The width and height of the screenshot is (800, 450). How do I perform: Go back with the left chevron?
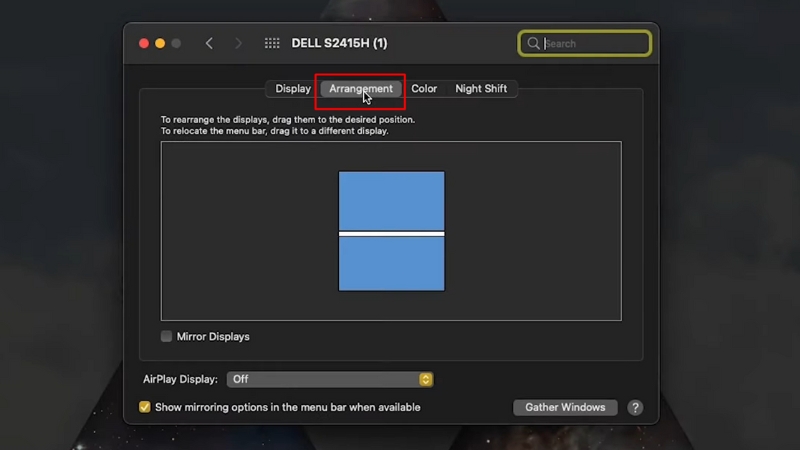click(209, 43)
